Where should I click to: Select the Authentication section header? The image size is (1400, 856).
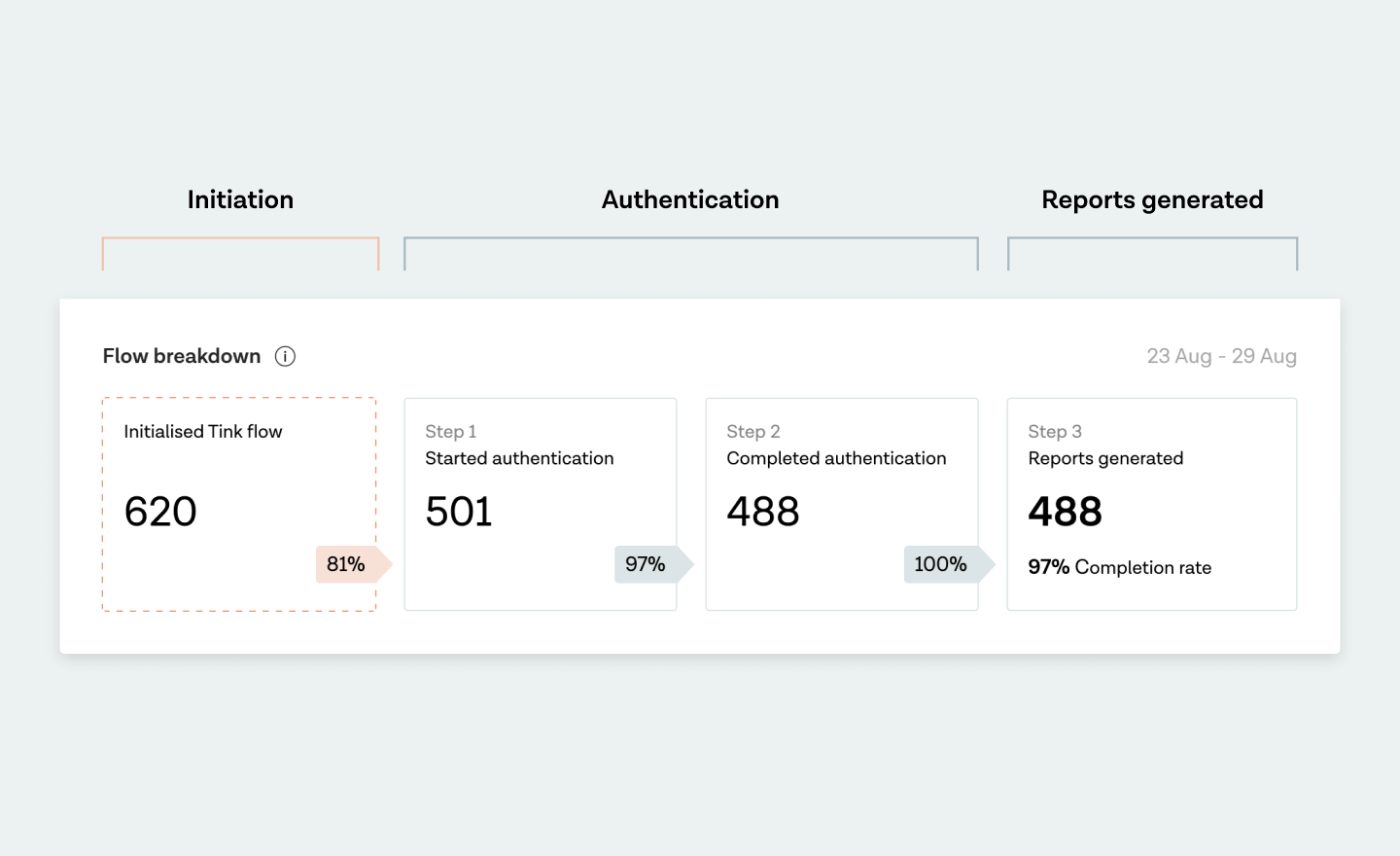(690, 199)
